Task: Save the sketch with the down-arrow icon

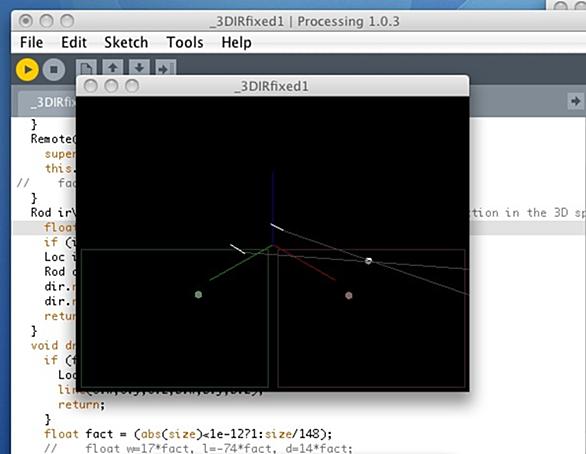Action: (x=139, y=68)
